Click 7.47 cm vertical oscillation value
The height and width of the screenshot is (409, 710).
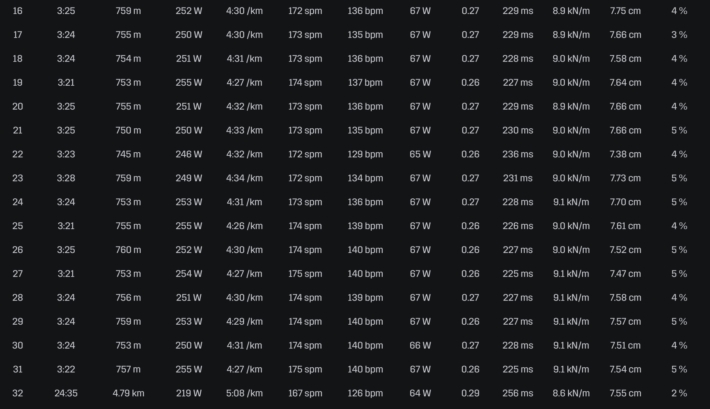(625, 274)
